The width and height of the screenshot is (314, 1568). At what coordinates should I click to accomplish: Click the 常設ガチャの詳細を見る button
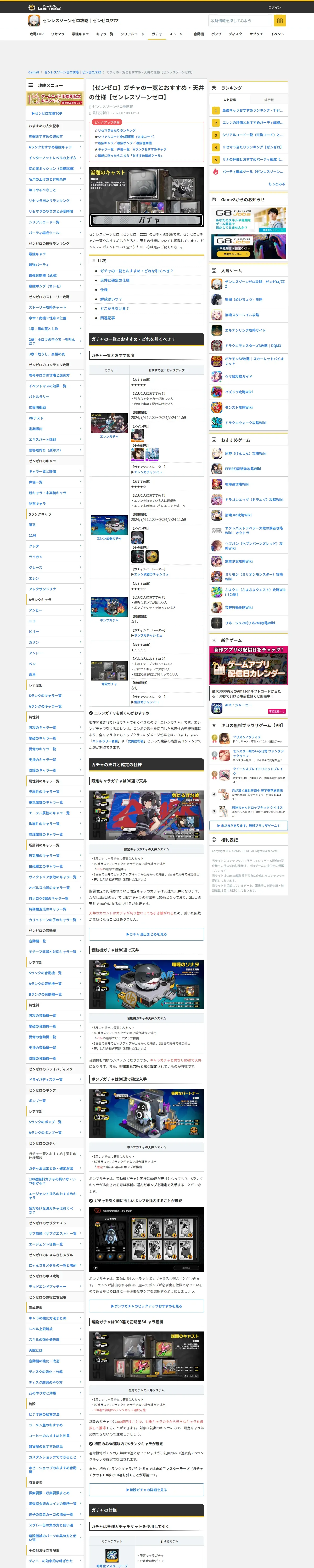click(x=146, y=1490)
